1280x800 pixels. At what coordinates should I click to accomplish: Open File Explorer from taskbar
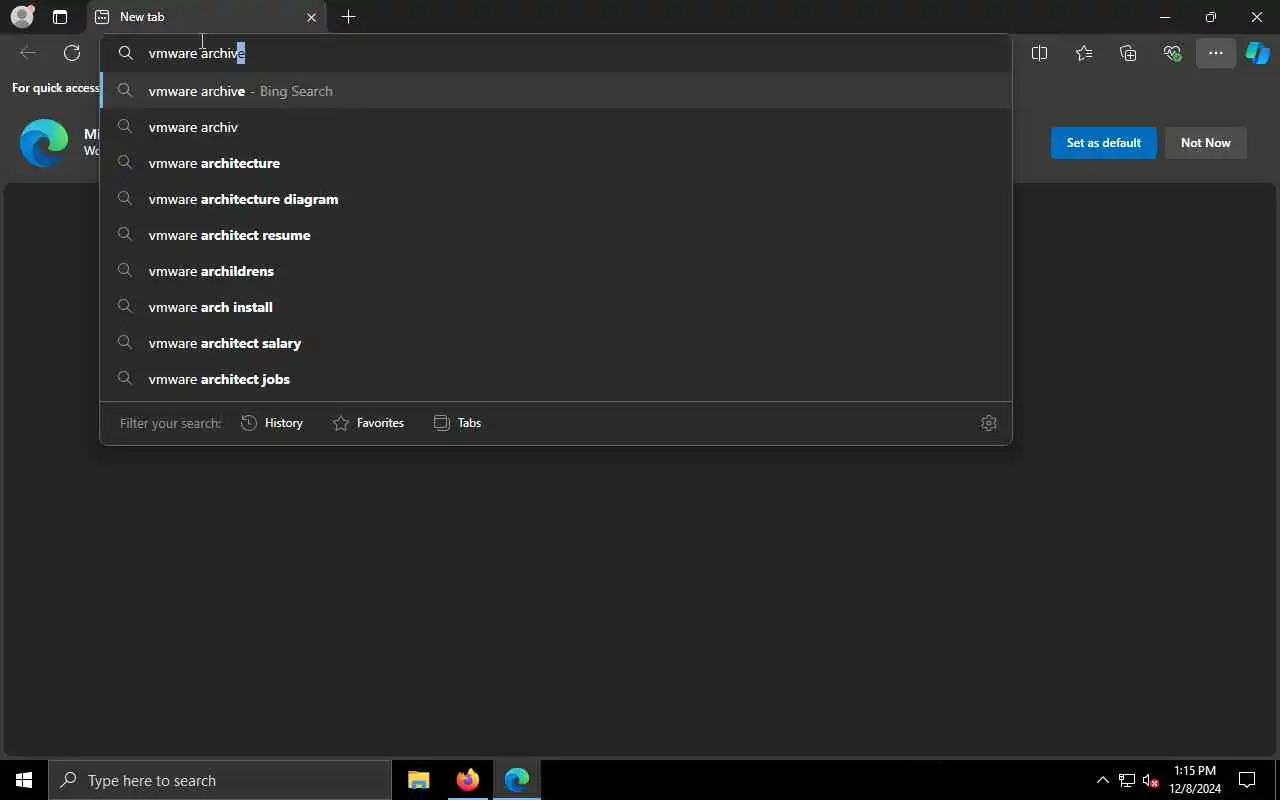pyautogui.click(x=419, y=780)
